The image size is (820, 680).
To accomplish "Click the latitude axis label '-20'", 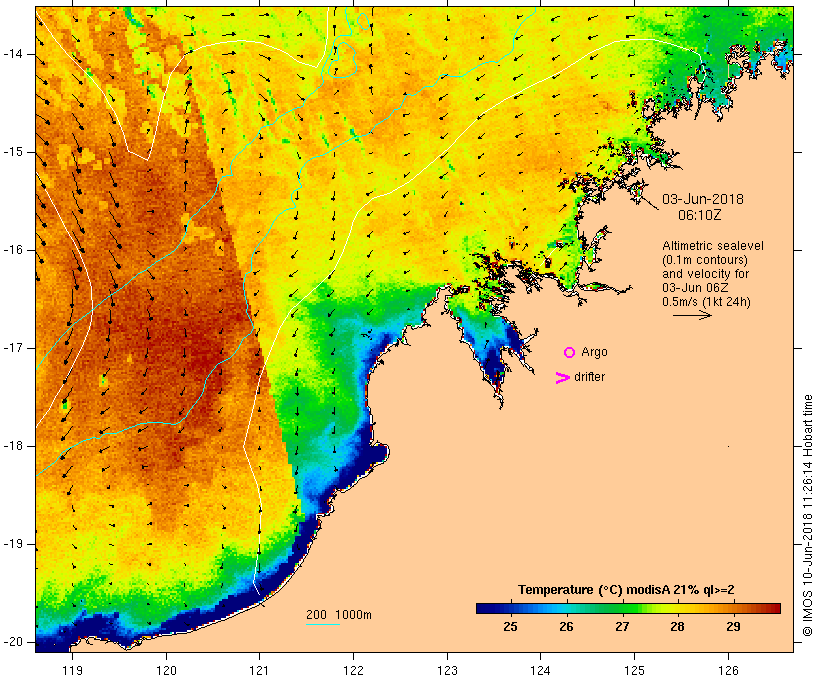I will [12, 642].
